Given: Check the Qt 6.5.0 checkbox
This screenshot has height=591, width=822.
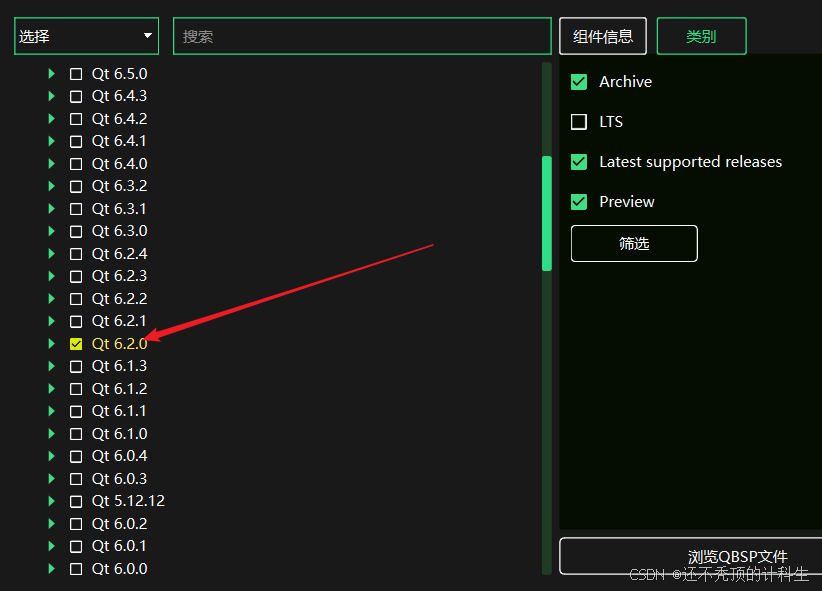Looking at the screenshot, I should [x=76, y=74].
